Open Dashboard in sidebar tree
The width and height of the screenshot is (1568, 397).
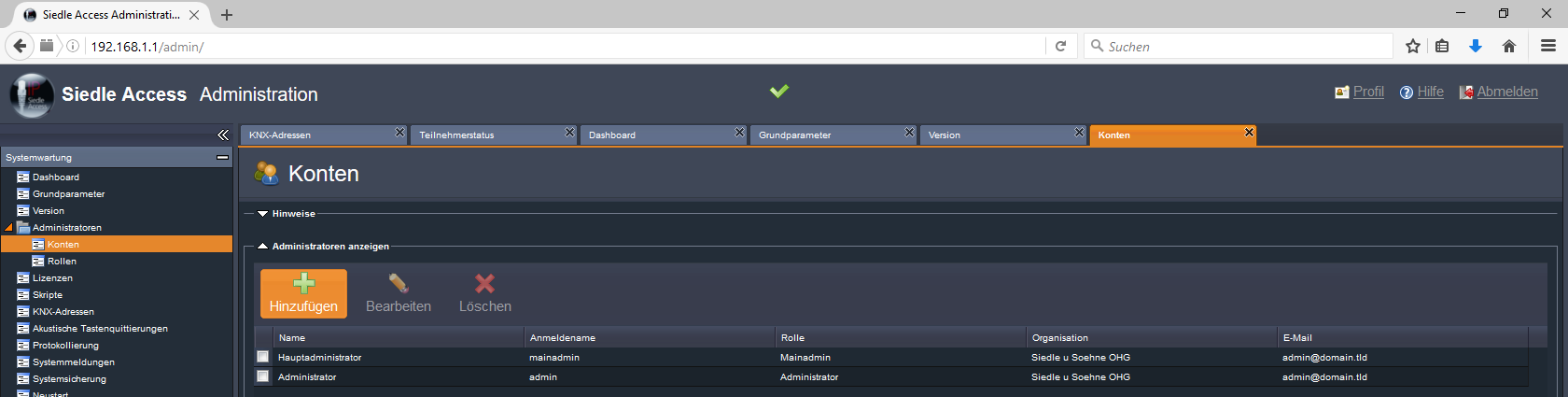[55, 177]
